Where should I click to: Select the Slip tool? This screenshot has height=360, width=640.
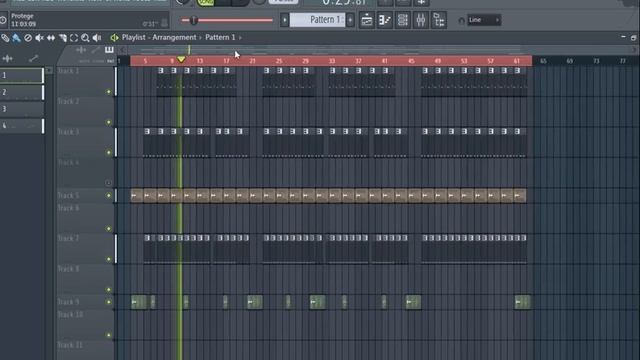[x=51, y=38]
